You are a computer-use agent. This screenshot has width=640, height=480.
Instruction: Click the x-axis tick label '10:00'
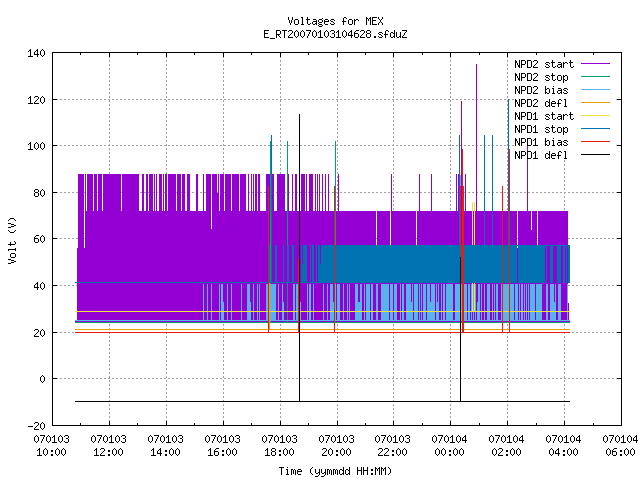tap(51, 452)
